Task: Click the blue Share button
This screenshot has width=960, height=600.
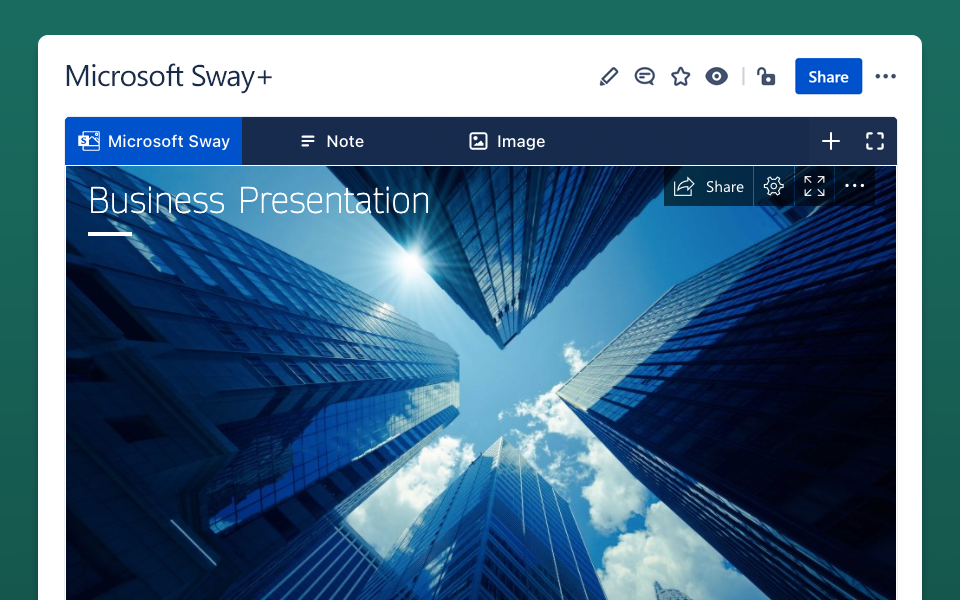Action: click(x=828, y=77)
